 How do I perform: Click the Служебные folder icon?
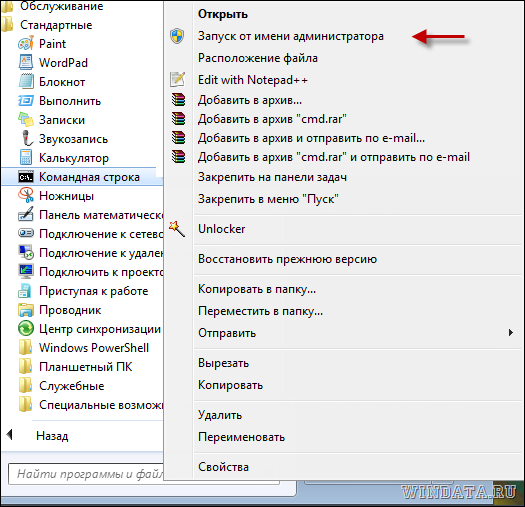pyautogui.click(x=25, y=386)
